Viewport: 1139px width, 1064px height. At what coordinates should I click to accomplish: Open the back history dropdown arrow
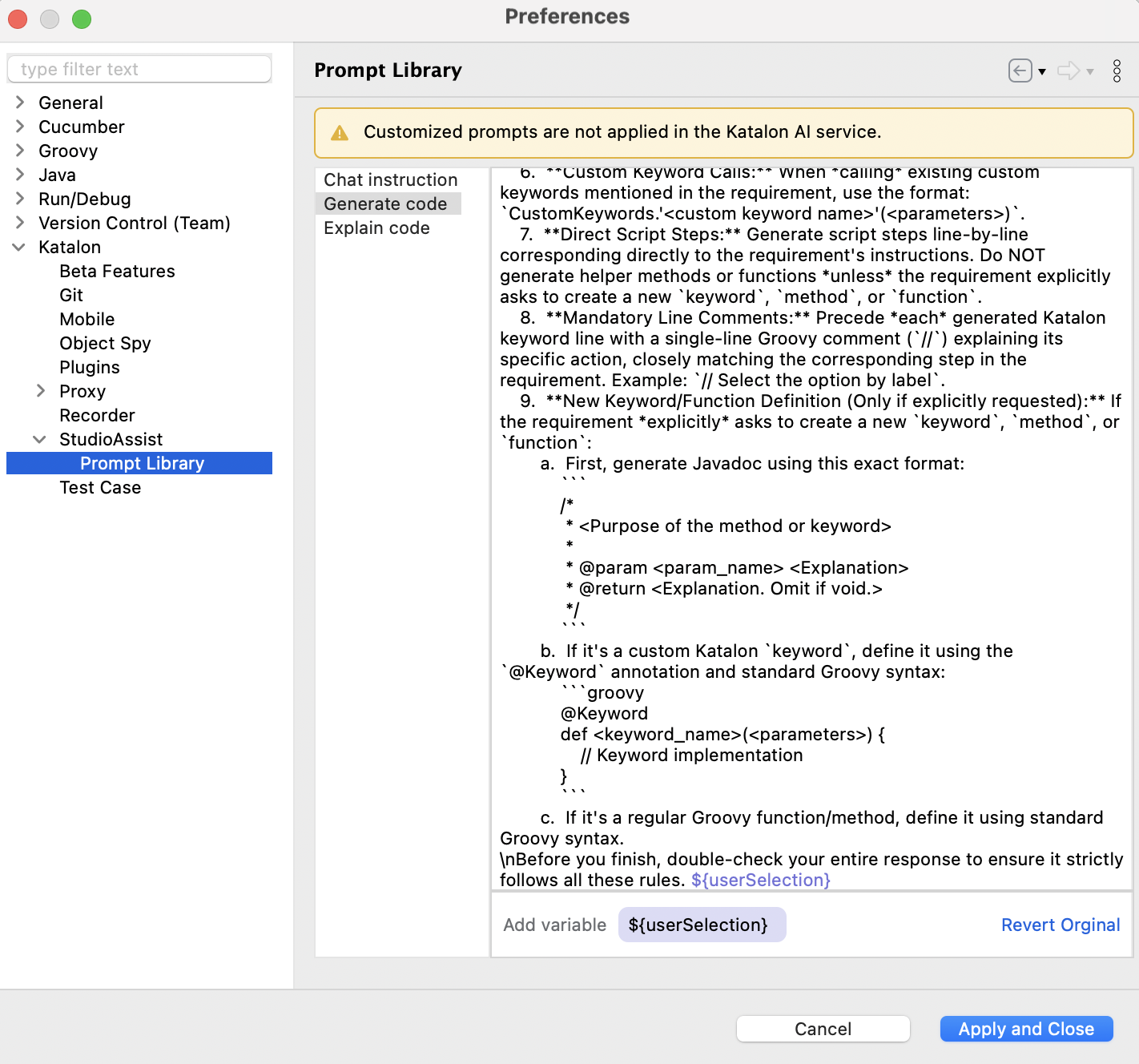[x=1042, y=71]
